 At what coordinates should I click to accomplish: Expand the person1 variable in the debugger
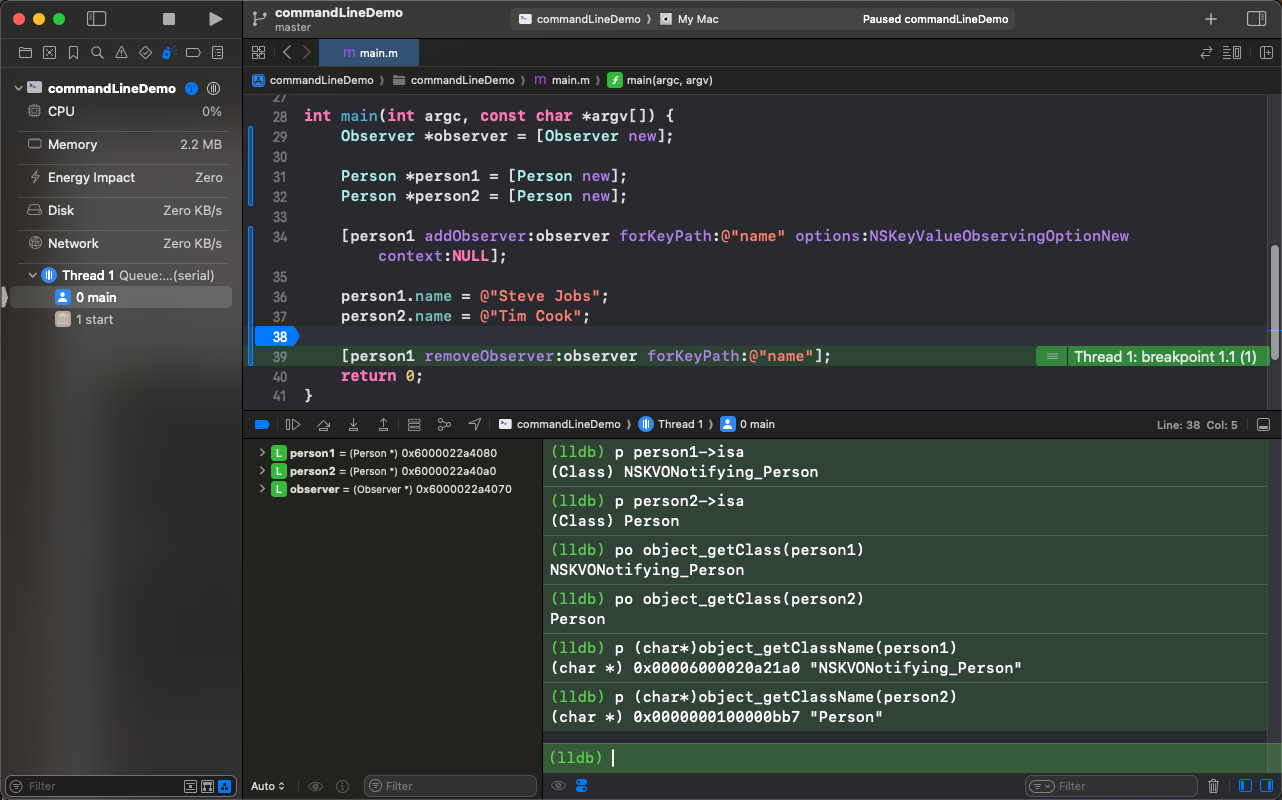263,453
